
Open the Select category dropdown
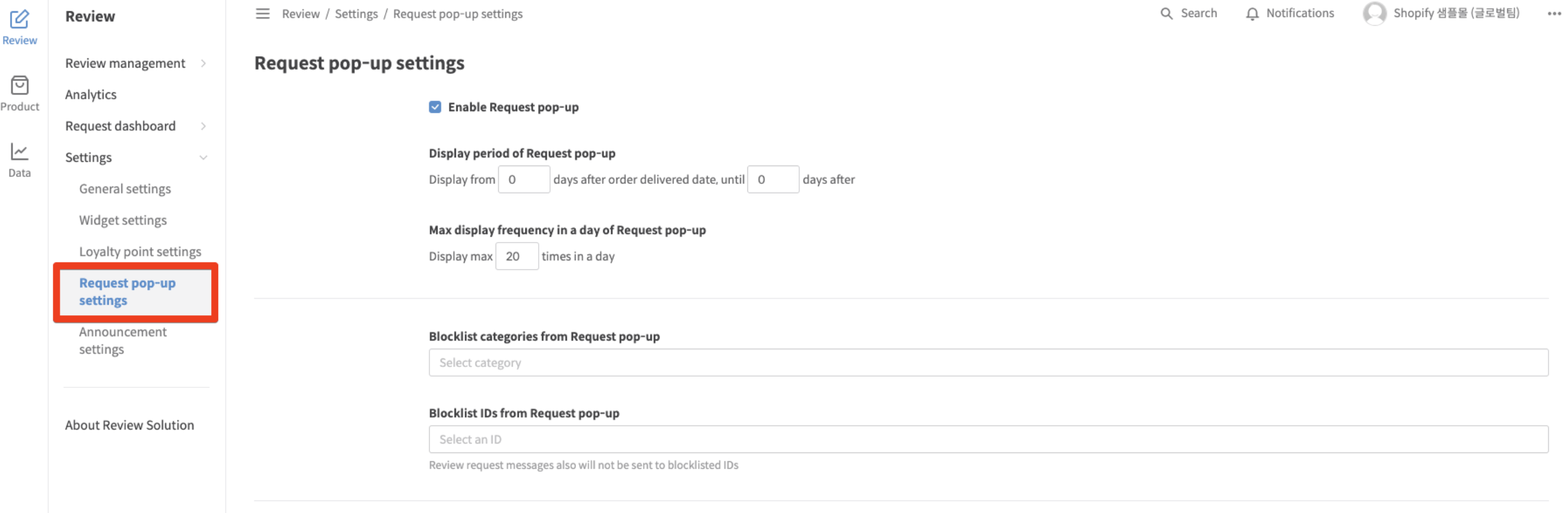pos(988,363)
